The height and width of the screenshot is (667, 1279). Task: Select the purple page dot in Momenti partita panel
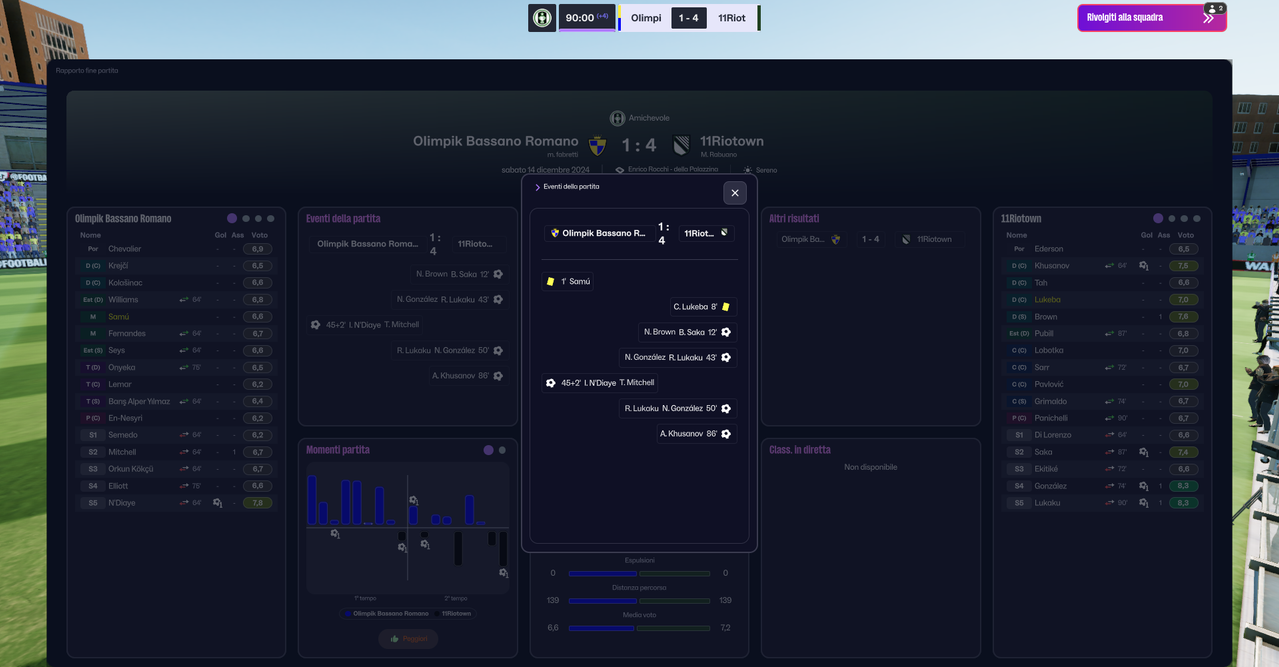pyautogui.click(x=488, y=450)
